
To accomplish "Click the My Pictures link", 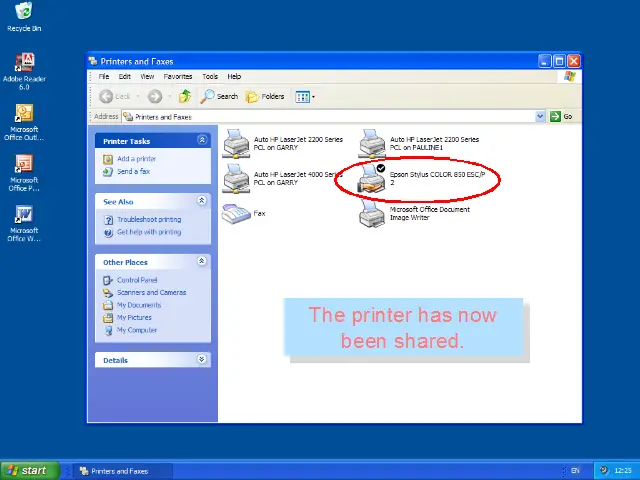I will pyautogui.click(x=134, y=318).
